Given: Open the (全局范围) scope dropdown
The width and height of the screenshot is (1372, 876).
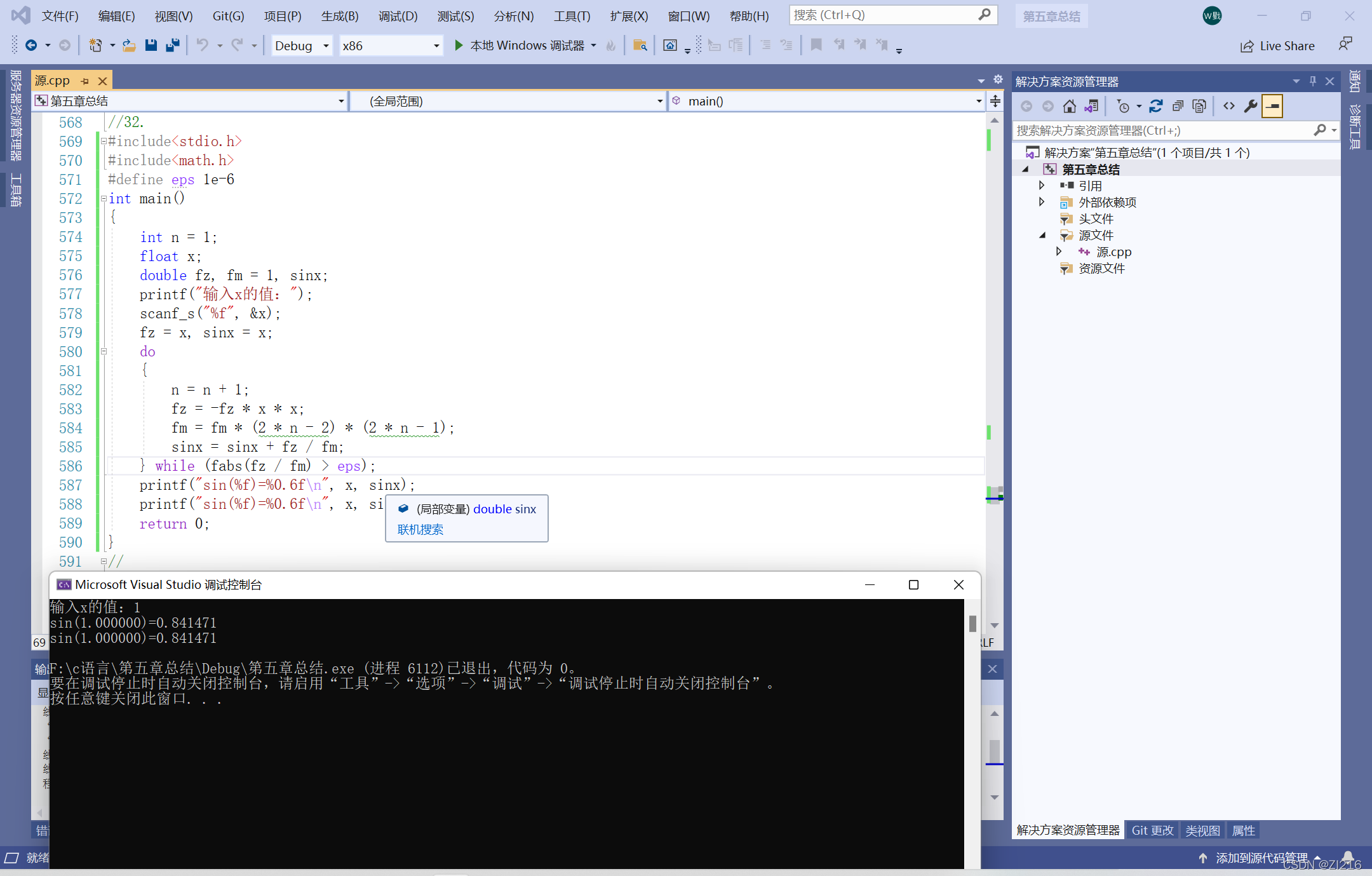Looking at the screenshot, I should click(508, 101).
